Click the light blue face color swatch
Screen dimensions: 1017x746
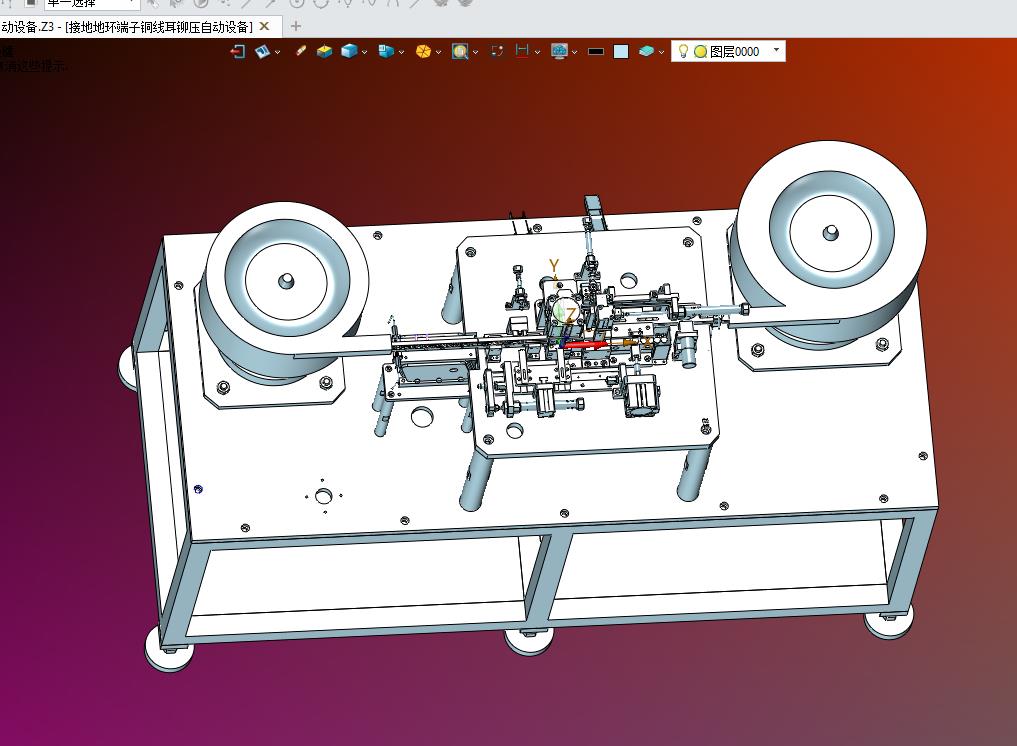621,52
